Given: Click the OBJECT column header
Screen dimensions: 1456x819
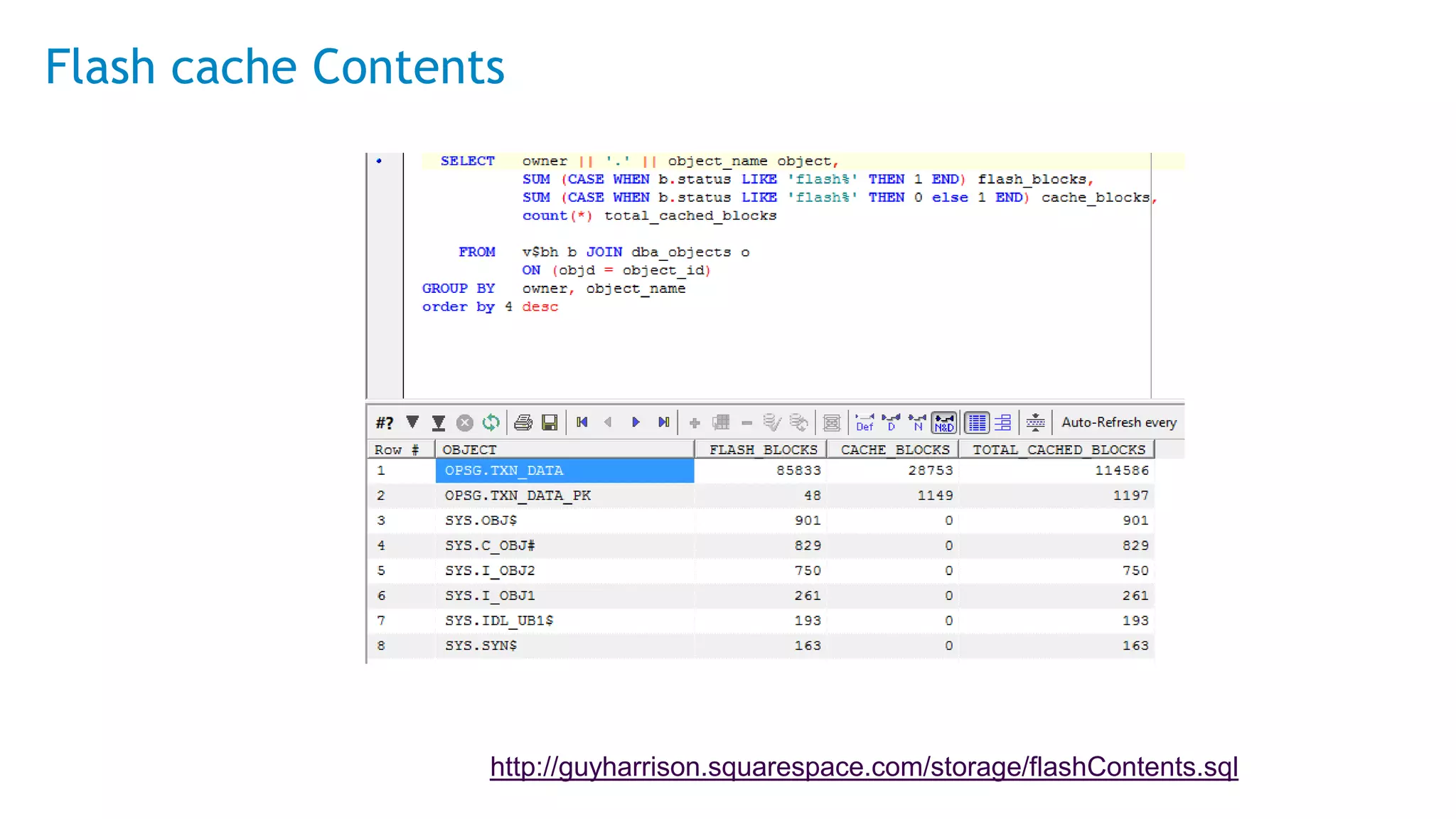Looking at the screenshot, I should (564, 449).
